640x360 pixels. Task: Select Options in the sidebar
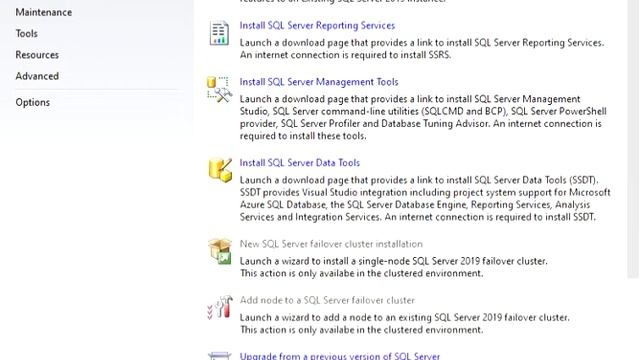[33, 102]
